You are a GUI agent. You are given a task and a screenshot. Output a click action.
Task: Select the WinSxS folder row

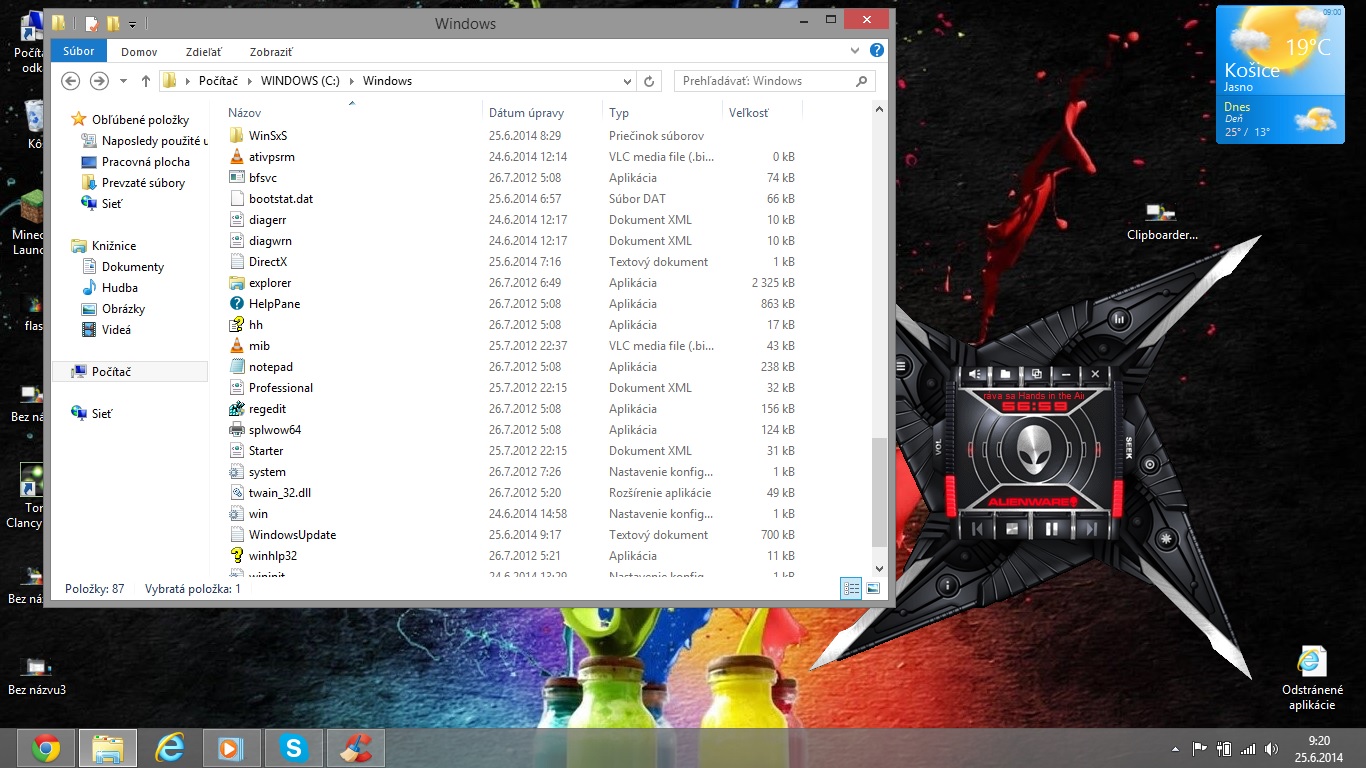click(511, 136)
